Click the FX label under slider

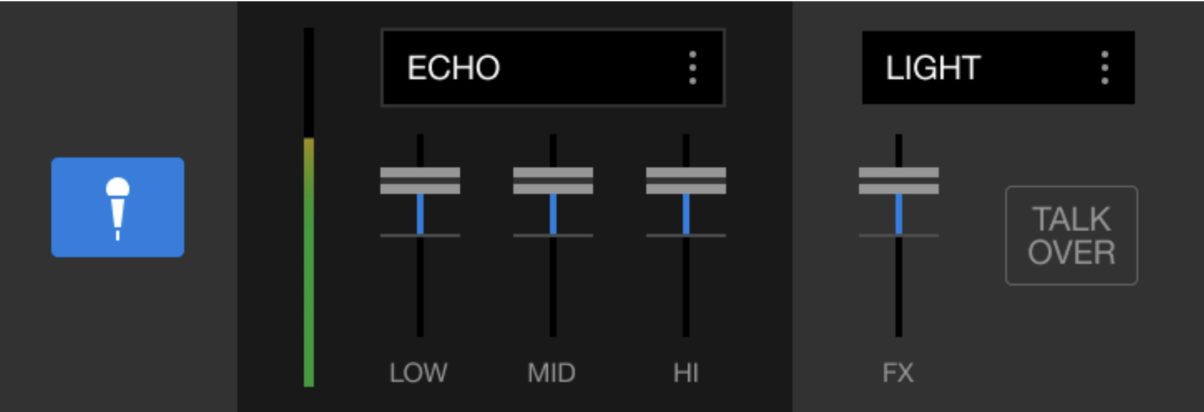point(898,374)
